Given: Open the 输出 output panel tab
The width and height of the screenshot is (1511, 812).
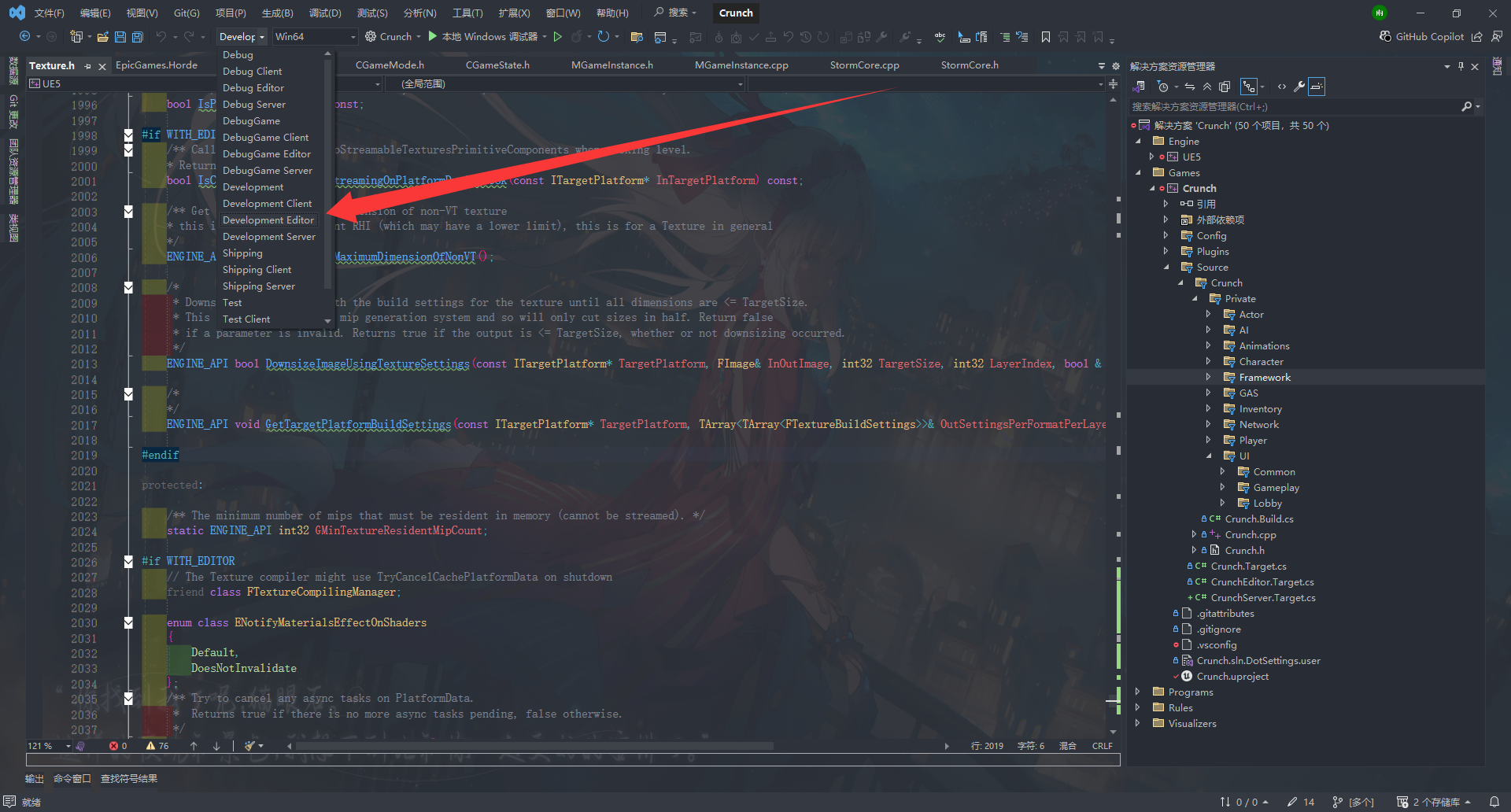Looking at the screenshot, I should (35, 779).
